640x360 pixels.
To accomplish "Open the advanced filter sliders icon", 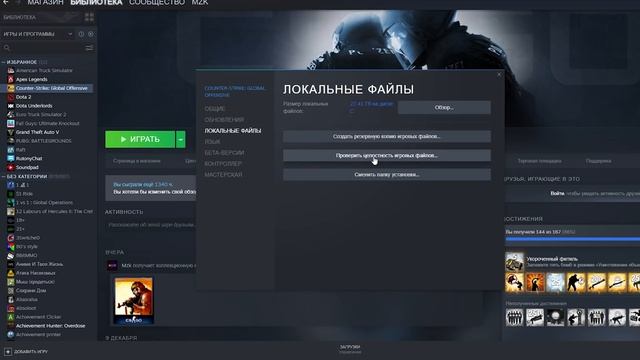I will (89, 48).
